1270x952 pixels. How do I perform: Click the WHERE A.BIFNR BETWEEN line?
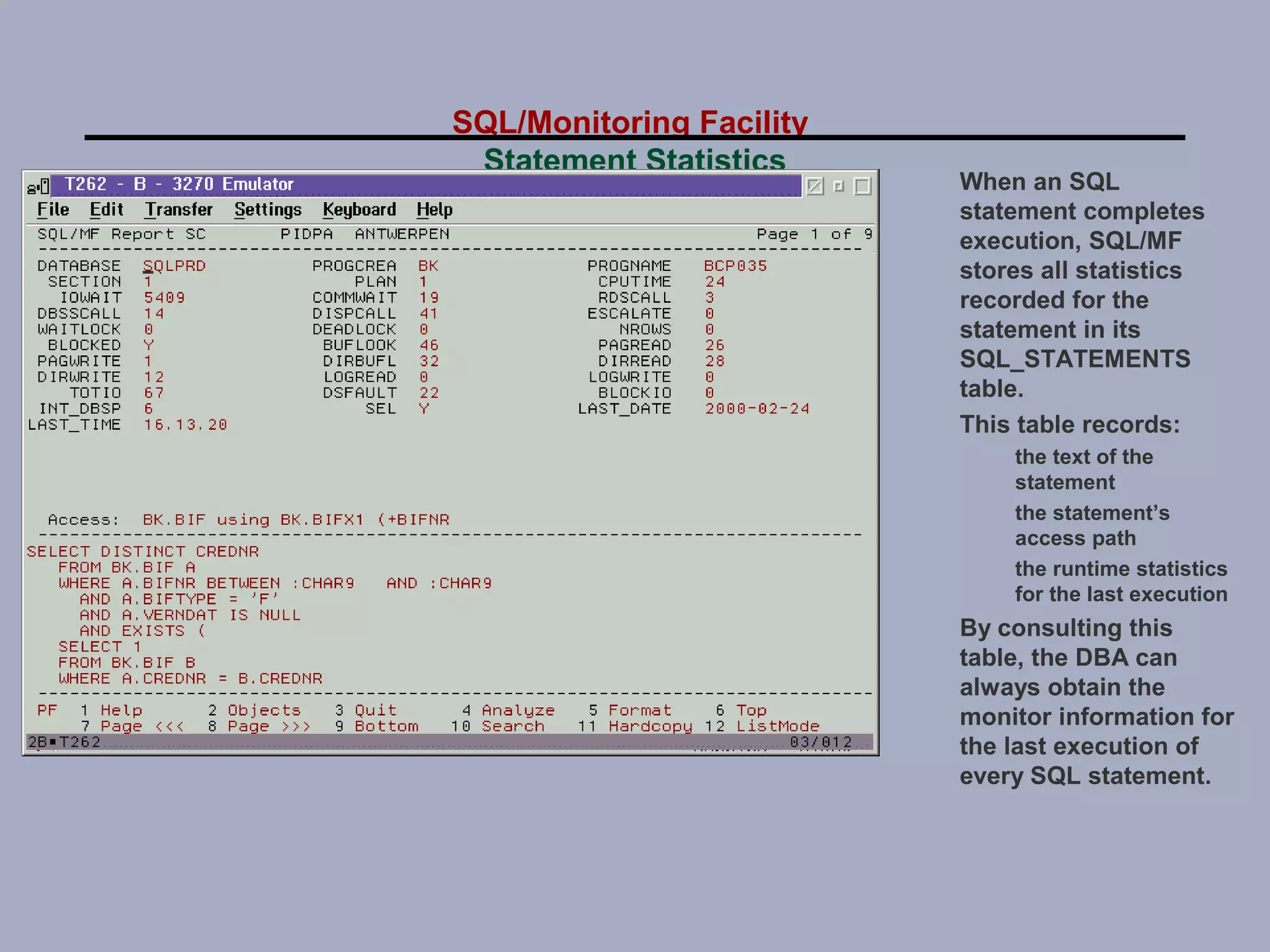coord(275,583)
